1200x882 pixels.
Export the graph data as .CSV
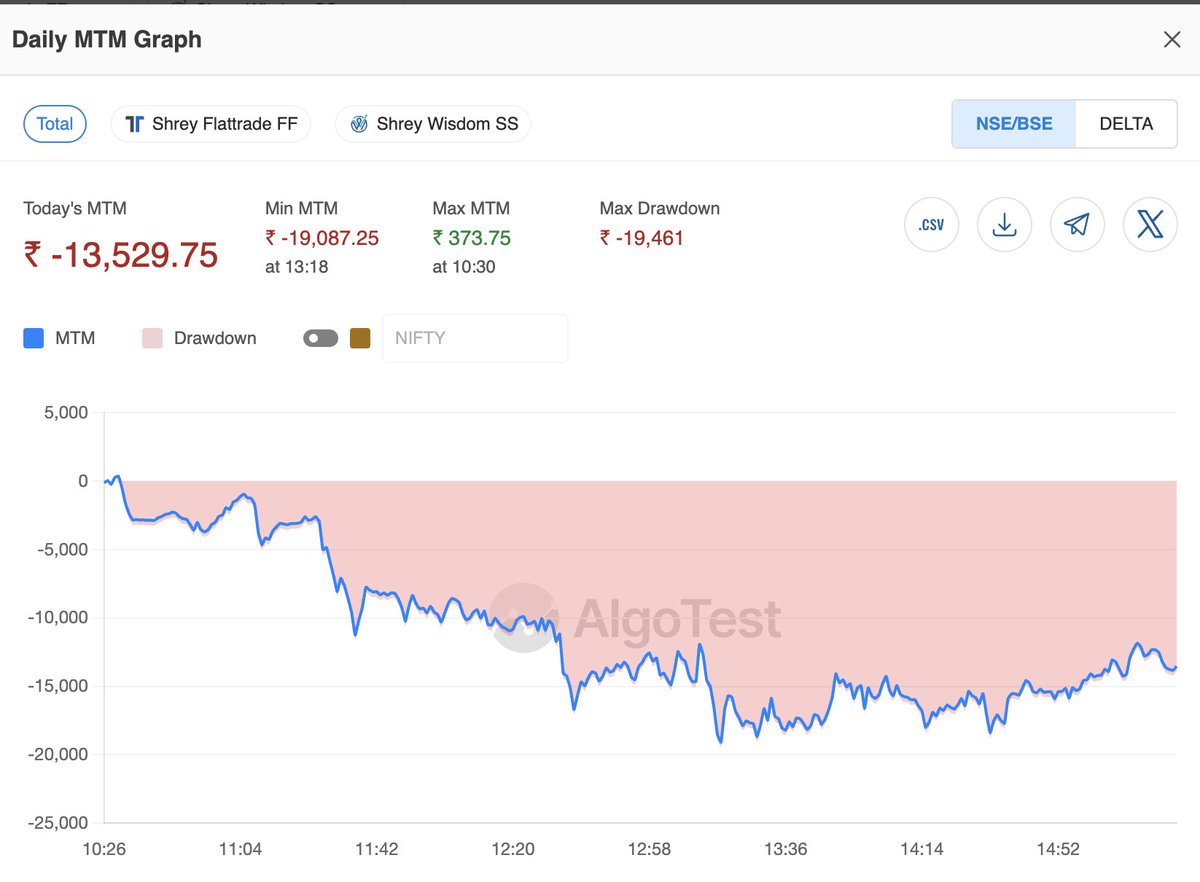(931, 225)
